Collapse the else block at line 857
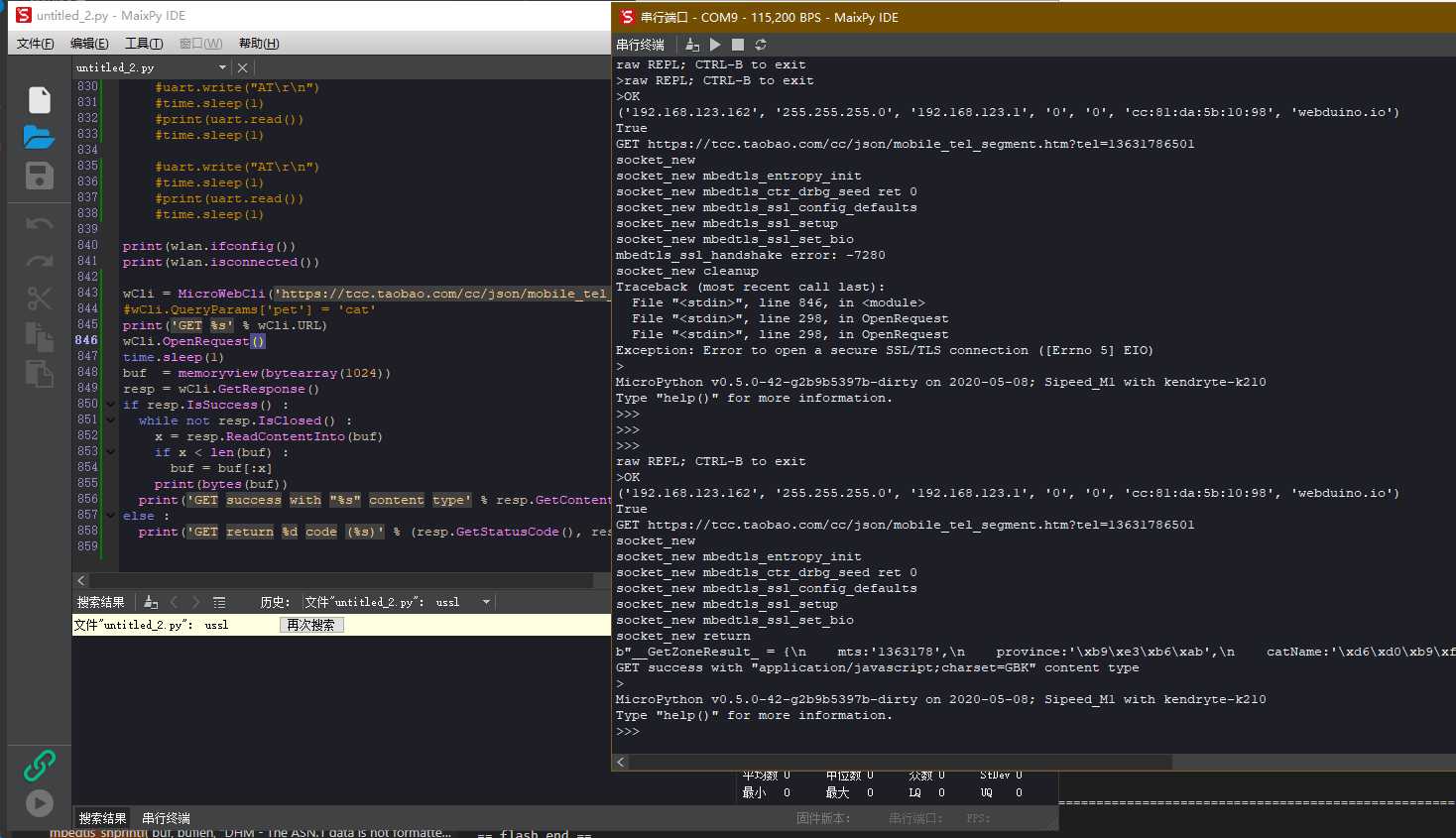1456x838 pixels. pos(111,516)
